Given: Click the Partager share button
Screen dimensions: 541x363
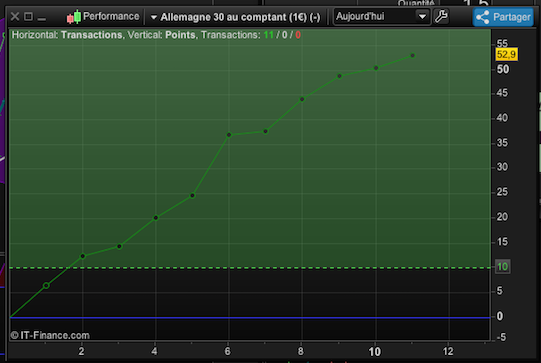Looking at the screenshot, I should tap(503, 17).
